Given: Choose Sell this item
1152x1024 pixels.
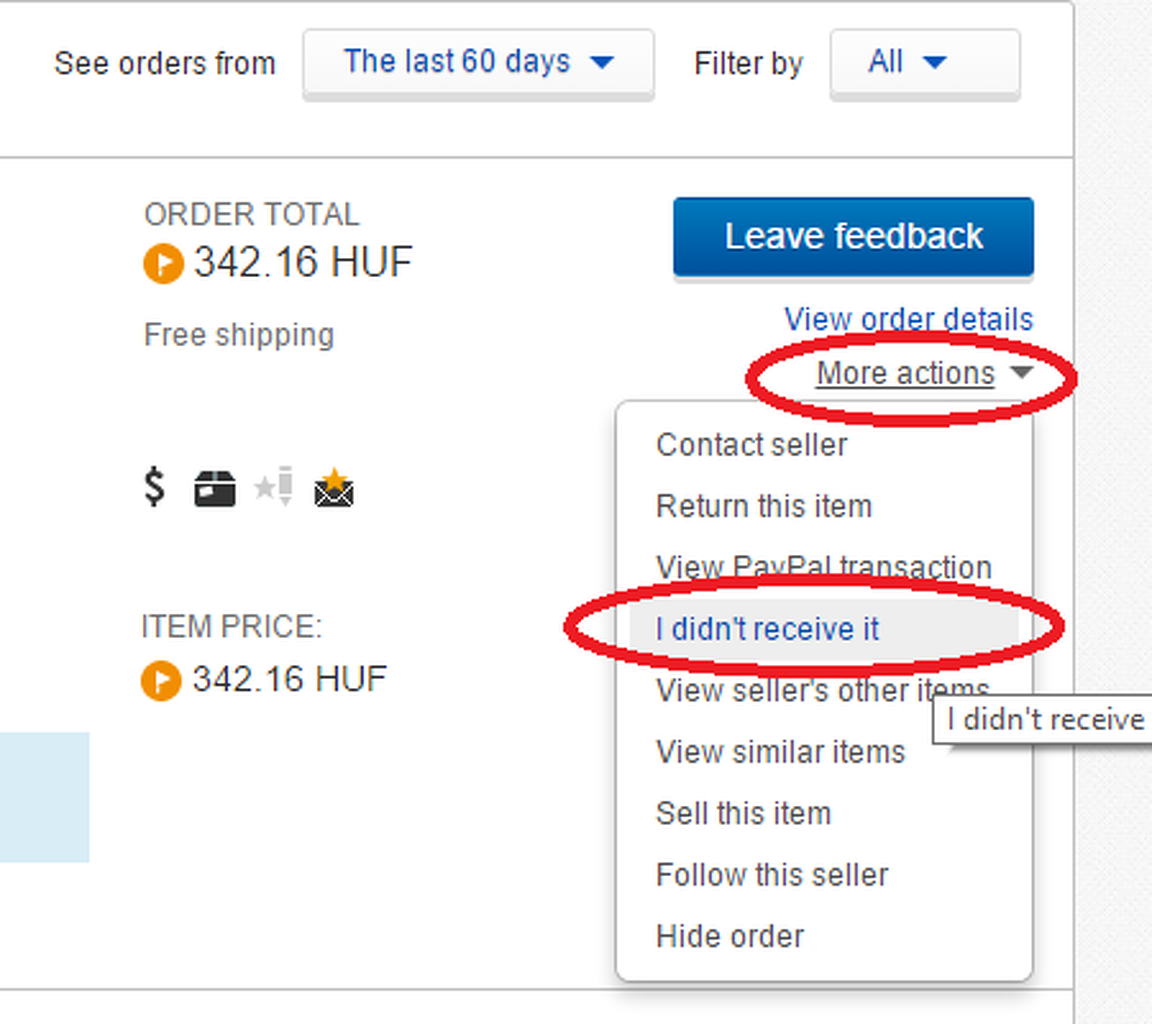Looking at the screenshot, I should click(743, 813).
